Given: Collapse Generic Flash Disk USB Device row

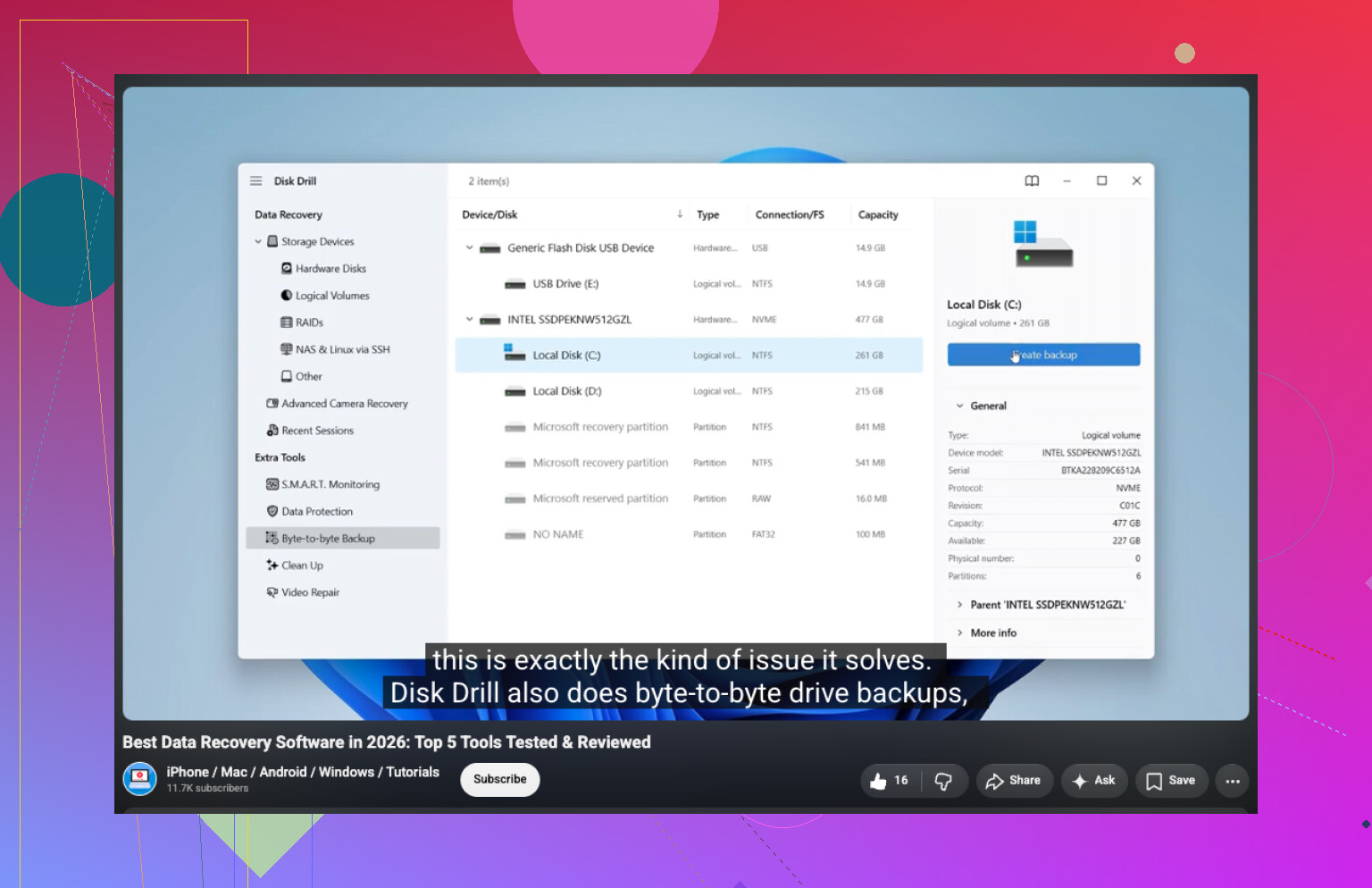Looking at the screenshot, I should point(469,247).
